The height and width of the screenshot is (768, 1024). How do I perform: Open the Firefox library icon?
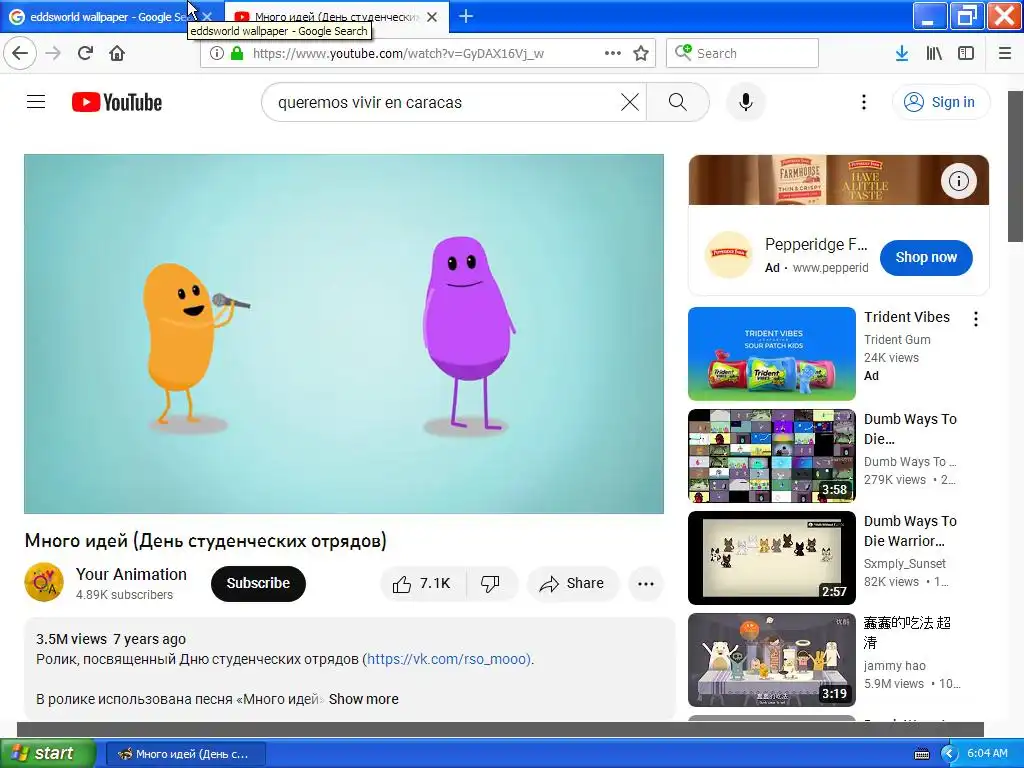(934, 53)
